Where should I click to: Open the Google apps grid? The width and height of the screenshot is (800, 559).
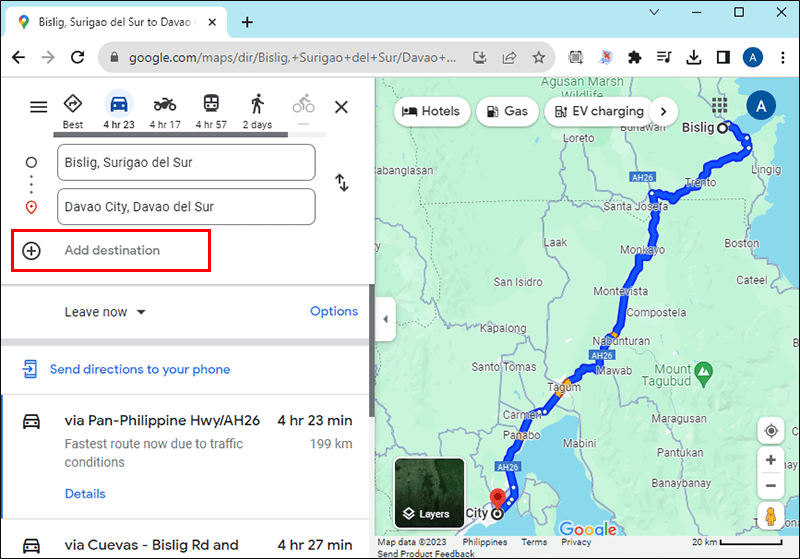coord(719,106)
